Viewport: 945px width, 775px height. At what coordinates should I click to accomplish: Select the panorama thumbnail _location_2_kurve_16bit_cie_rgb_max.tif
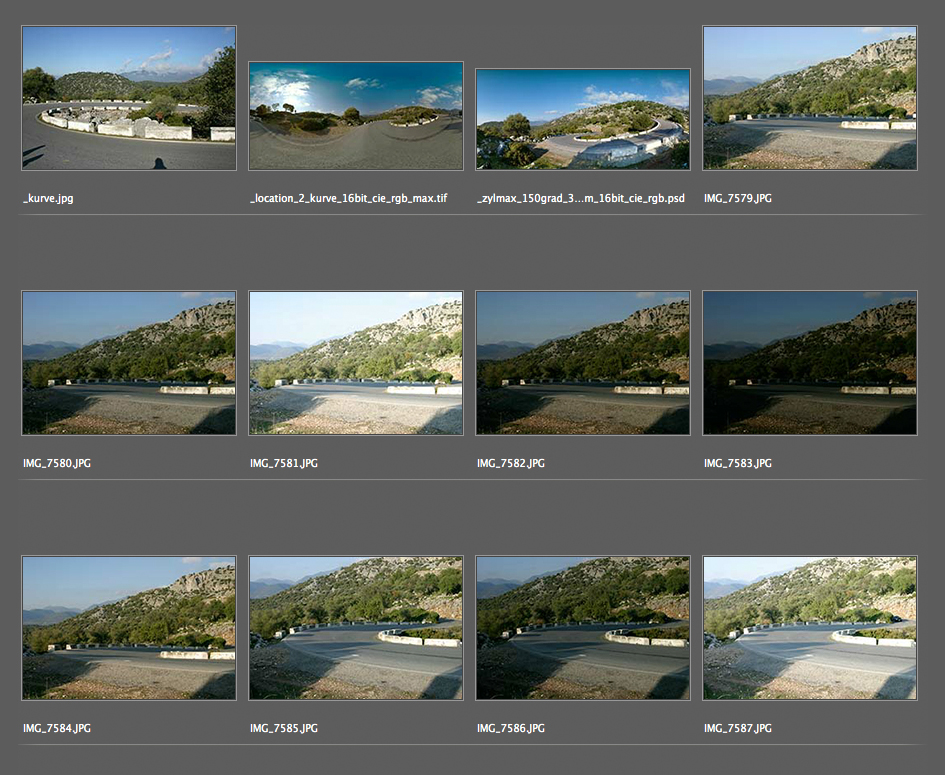[356, 116]
